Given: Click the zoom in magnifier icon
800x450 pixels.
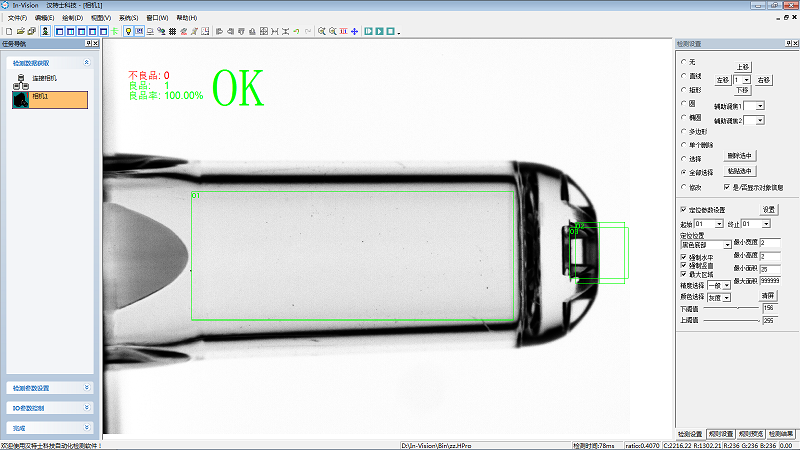Looking at the screenshot, I should coord(321,31).
